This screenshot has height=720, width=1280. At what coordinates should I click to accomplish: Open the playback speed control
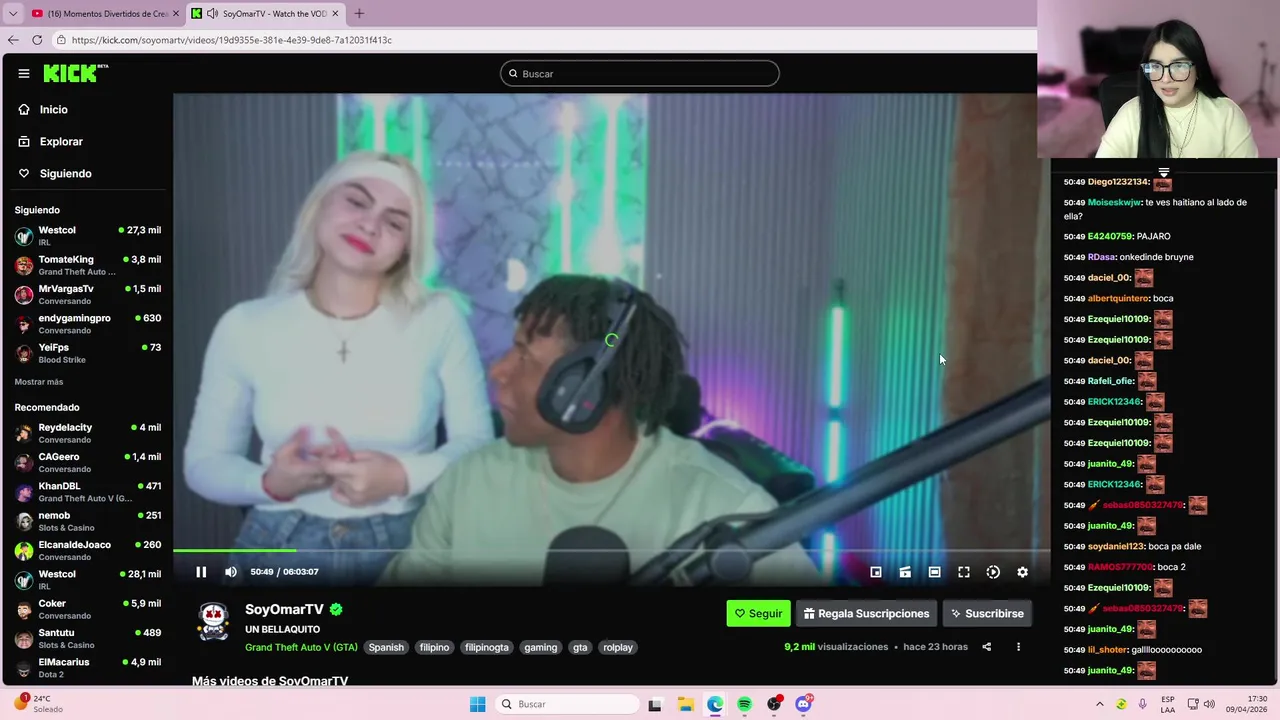pos(993,572)
